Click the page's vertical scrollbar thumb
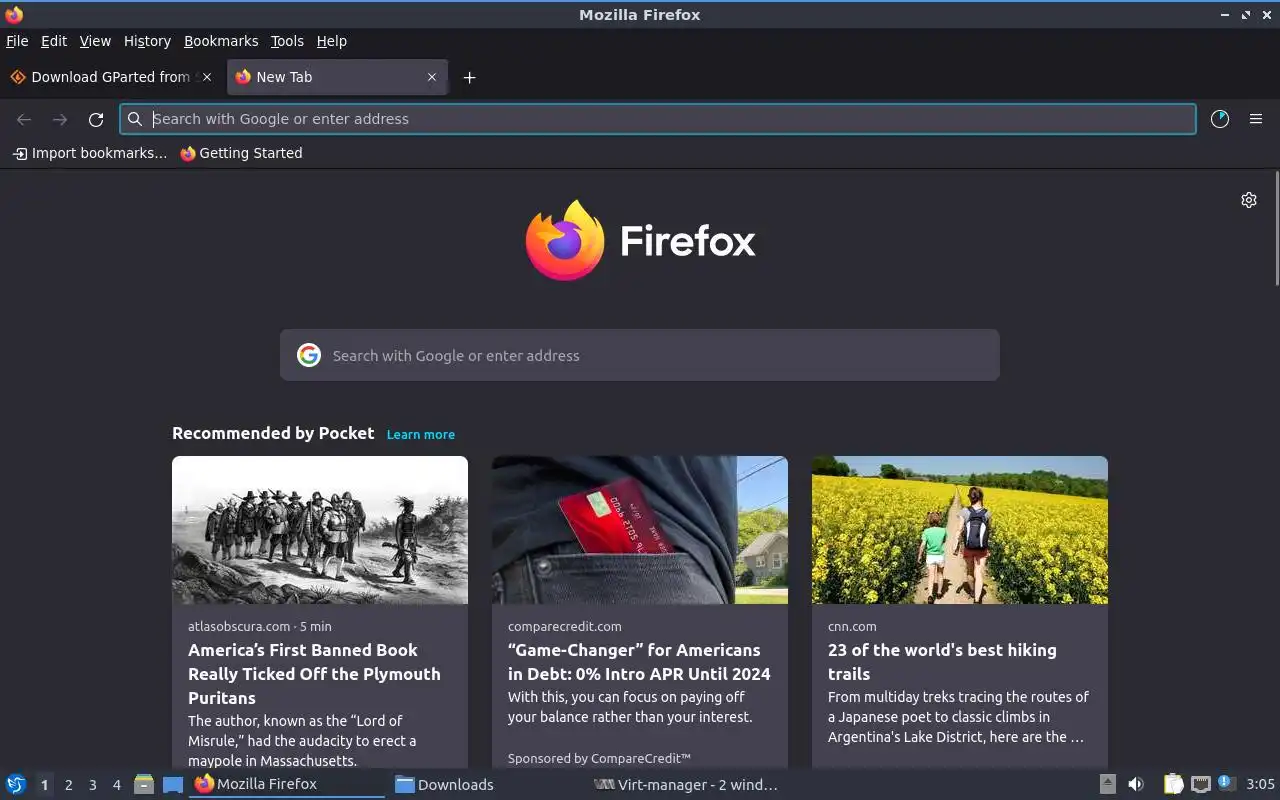The width and height of the screenshot is (1280, 800). pos(1276,228)
